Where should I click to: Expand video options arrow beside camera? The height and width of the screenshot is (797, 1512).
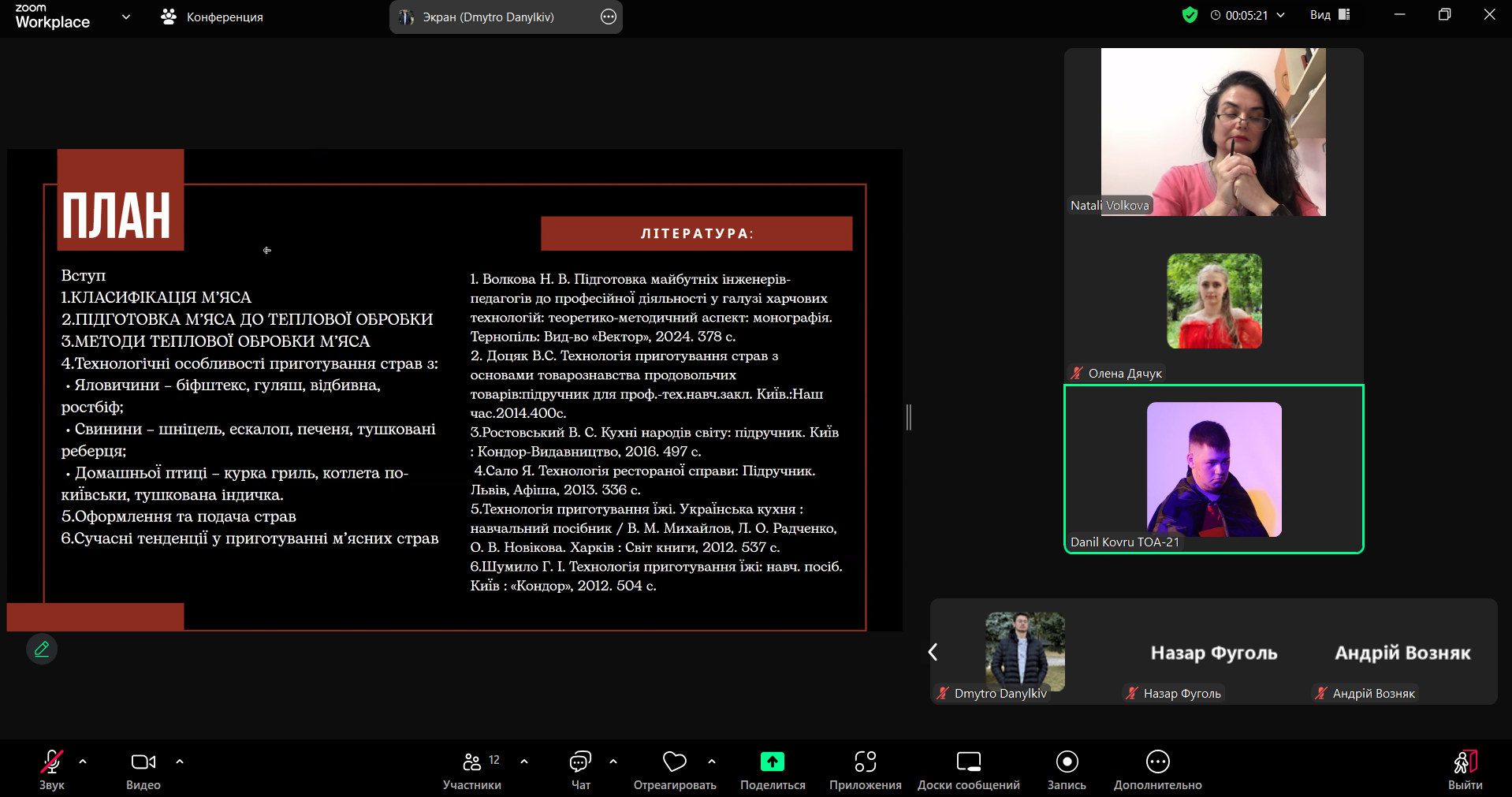coord(180,762)
